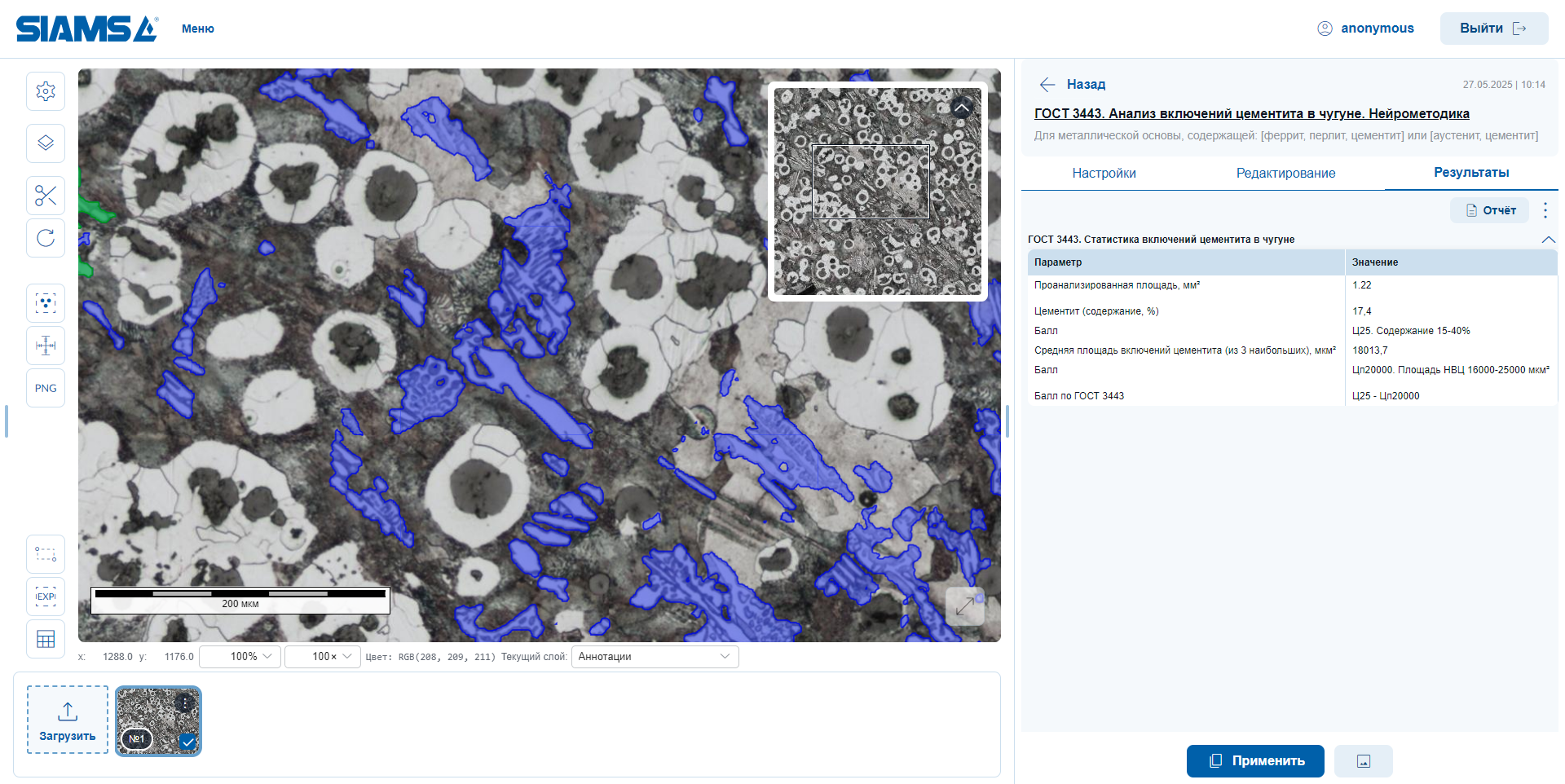Click the Назад back link
Screen dimensions: 1565x784
pyautogui.click(x=1086, y=85)
